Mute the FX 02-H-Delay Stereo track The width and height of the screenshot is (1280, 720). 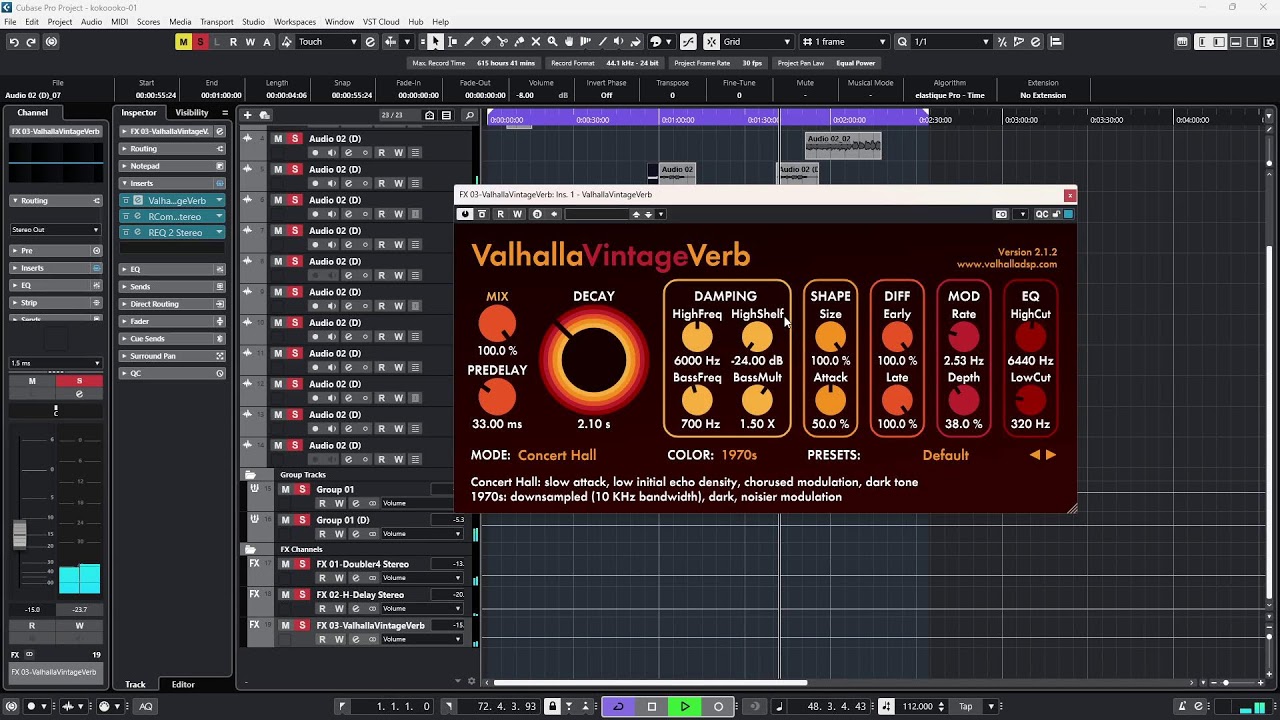coord(285,595)
